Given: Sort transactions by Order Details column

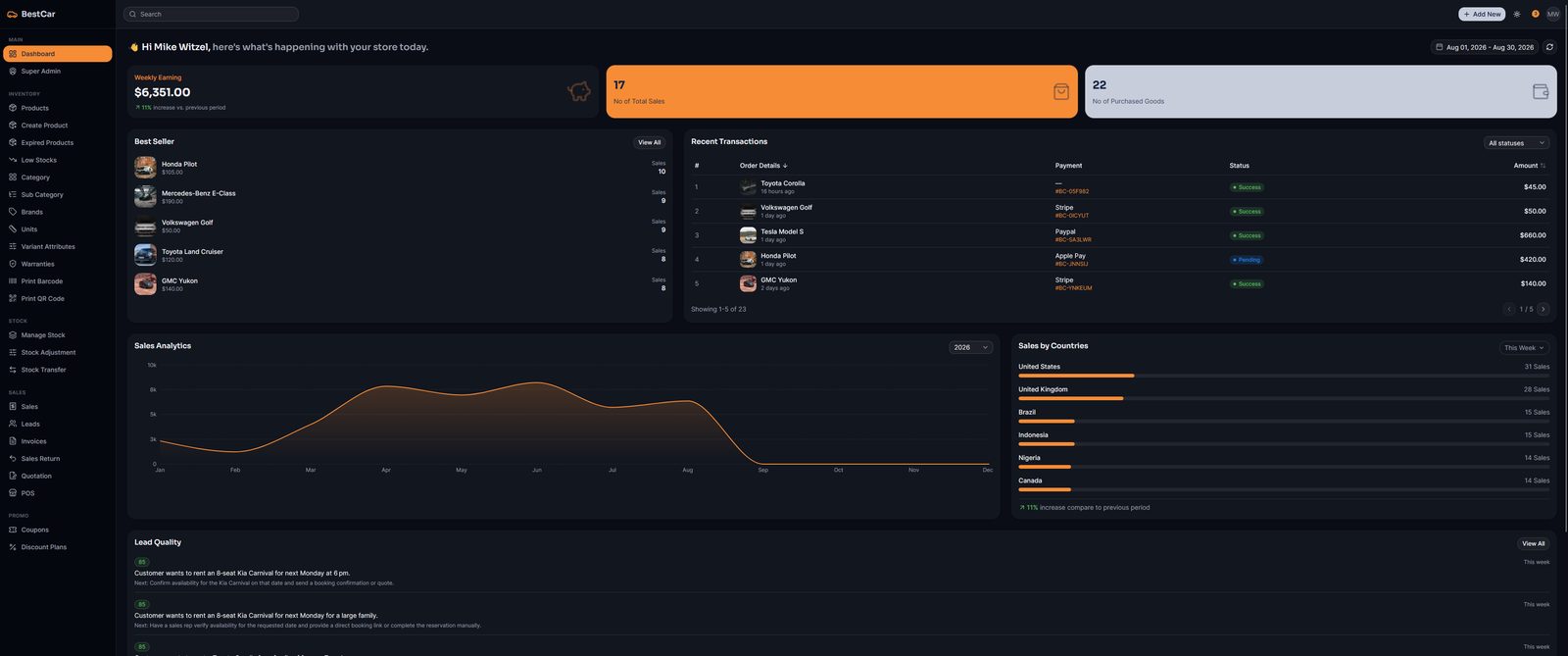Looking at the screenshot, I should click(x=763, y=166).
